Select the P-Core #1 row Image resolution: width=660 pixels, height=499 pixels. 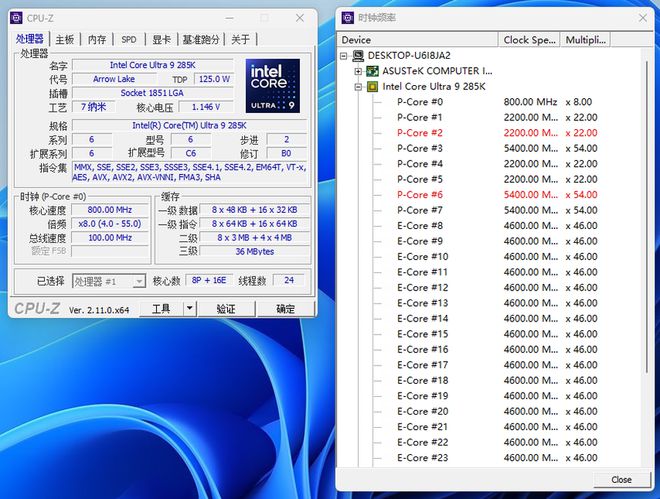pos(497,117)
